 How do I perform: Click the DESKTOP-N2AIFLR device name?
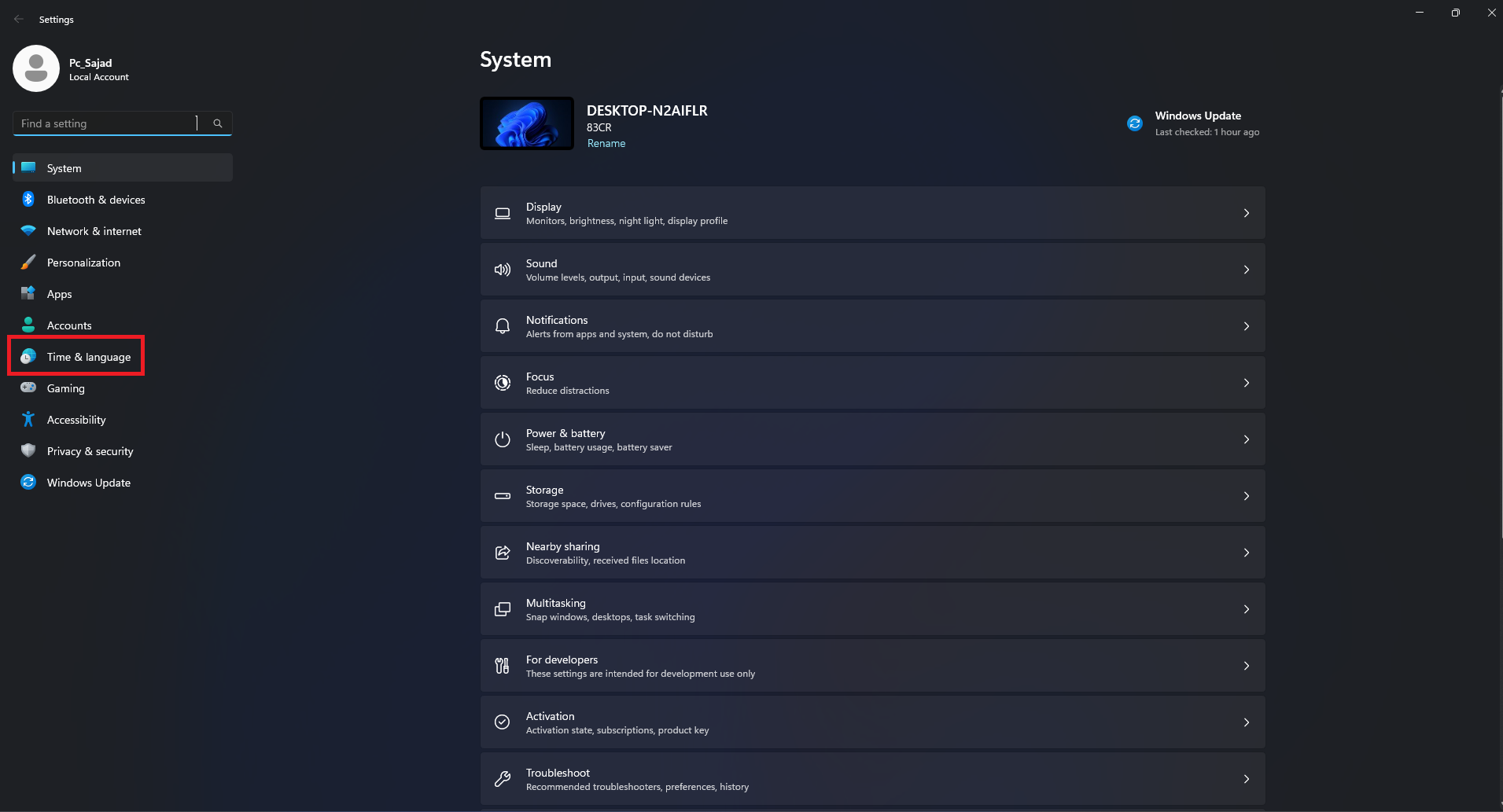pos(647,111)
